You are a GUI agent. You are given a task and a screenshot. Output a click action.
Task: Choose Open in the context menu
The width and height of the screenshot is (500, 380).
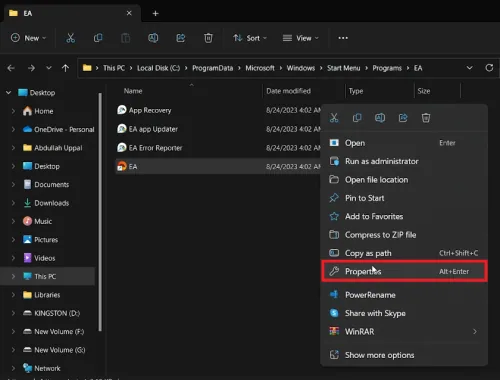[404, 143]
